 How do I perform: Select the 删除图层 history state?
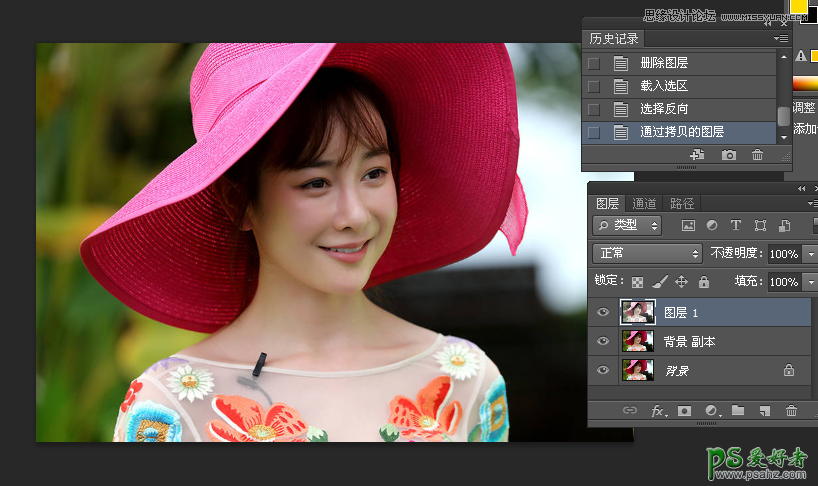coord(663,63)
